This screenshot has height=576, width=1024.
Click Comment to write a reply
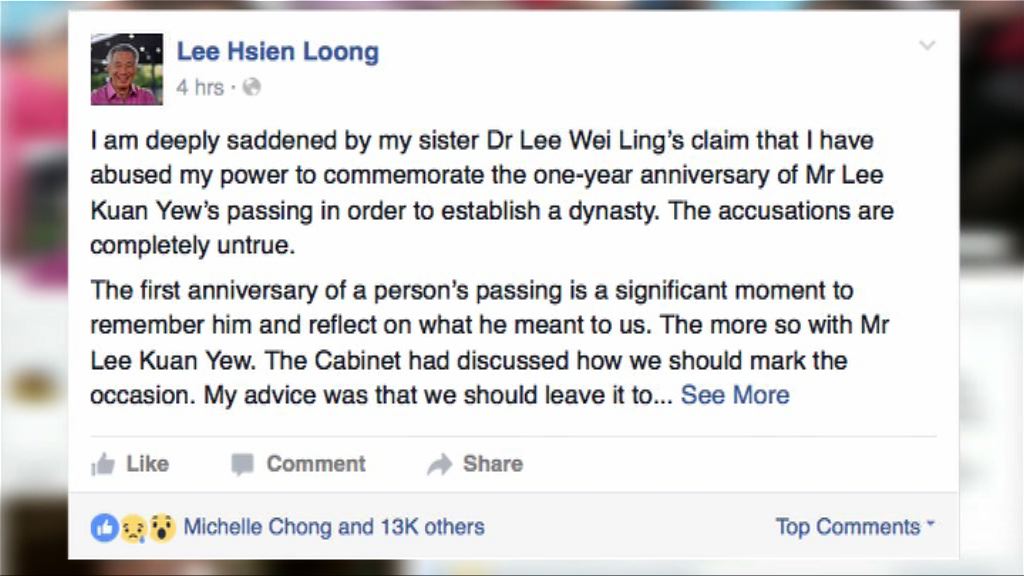[315, 463]
